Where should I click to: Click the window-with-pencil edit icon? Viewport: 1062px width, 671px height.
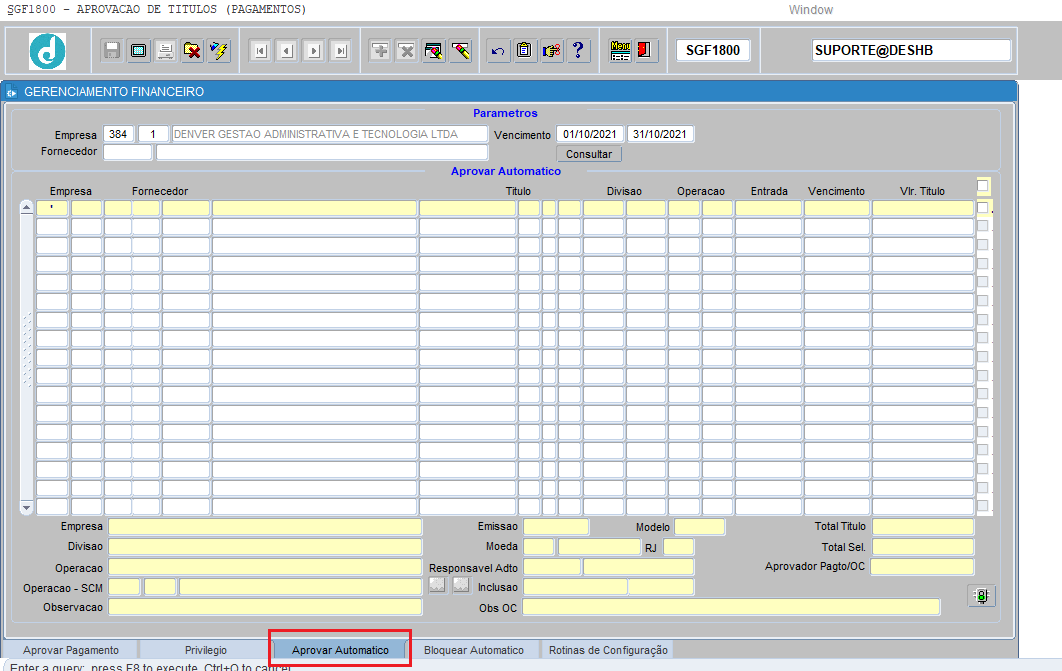pyautogui.click(x=433, y=51)
